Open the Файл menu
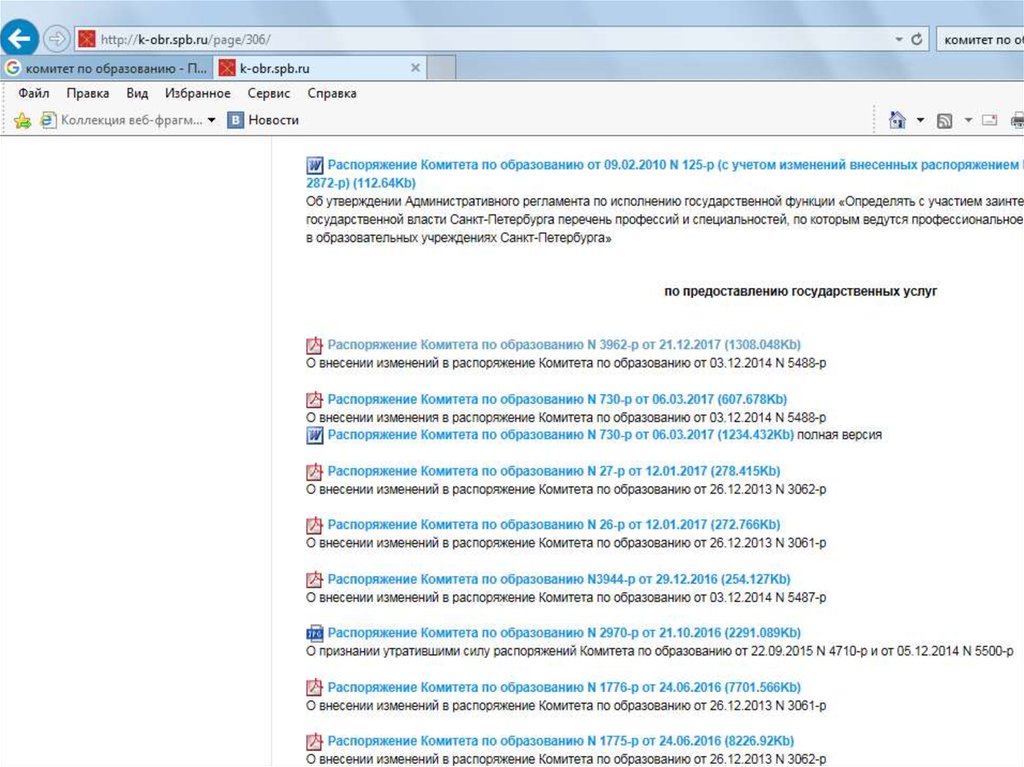 34,93
